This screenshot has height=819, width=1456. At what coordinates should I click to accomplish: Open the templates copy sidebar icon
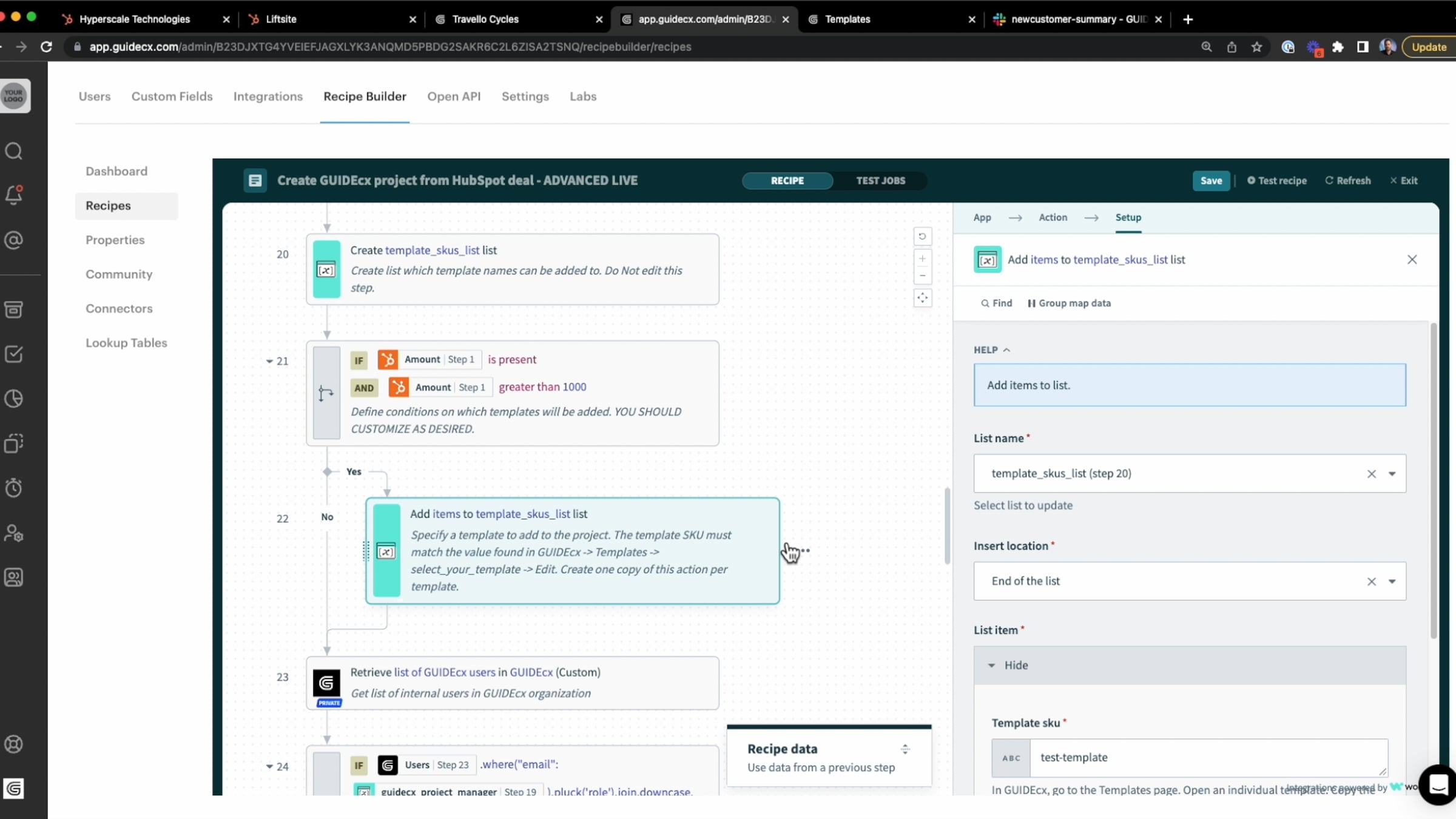pyautogui.click(x=14, y=443)
